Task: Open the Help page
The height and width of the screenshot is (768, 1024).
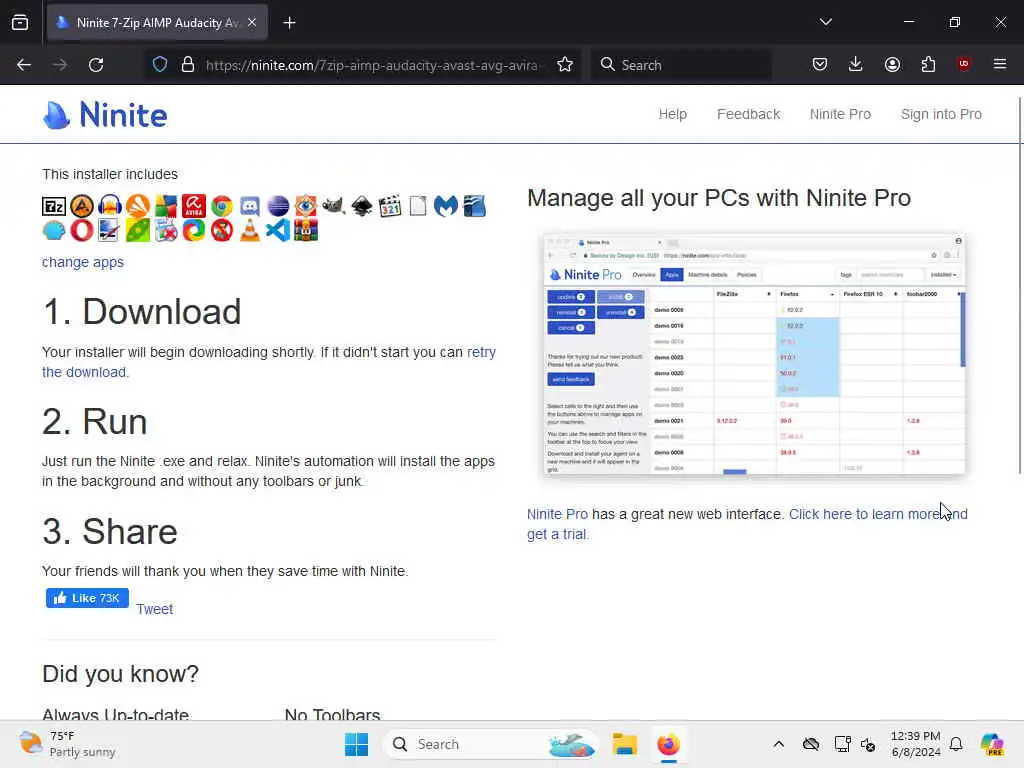Action: [x=672, y=114]
